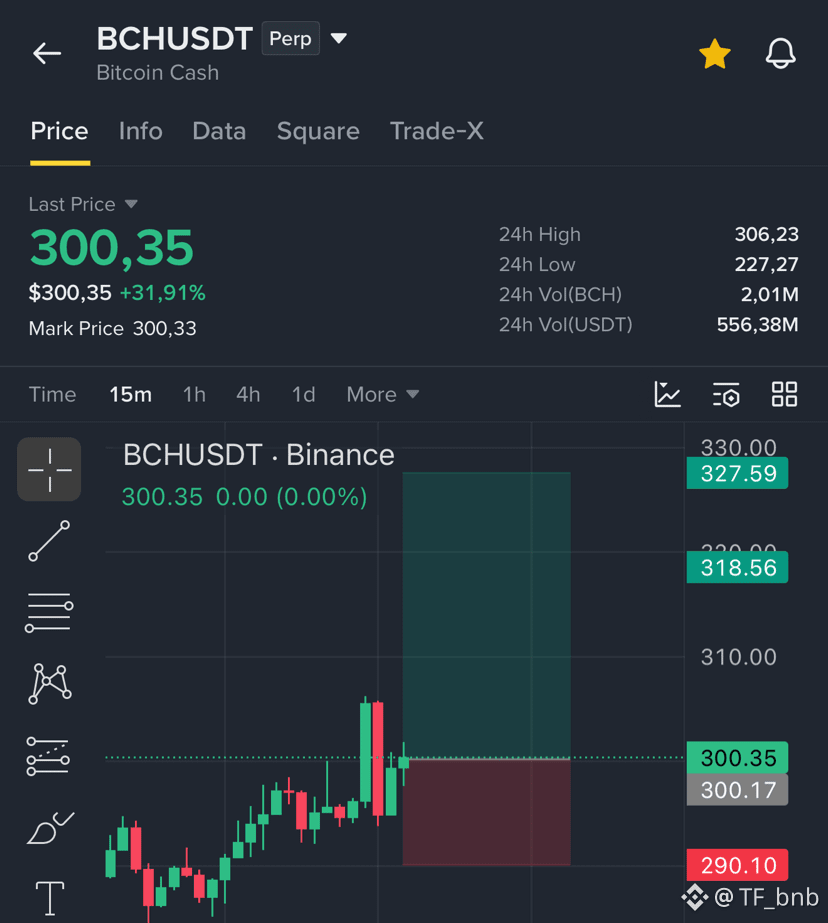Open chart indicators icon

(x=667, y=394)
